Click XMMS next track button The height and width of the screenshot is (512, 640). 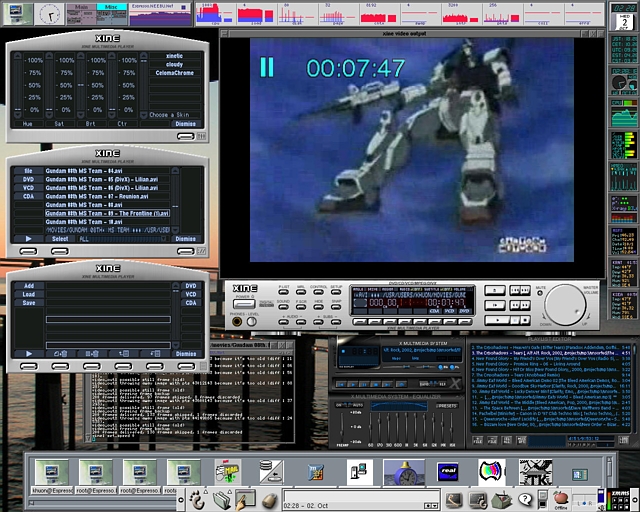click(388, 384)
